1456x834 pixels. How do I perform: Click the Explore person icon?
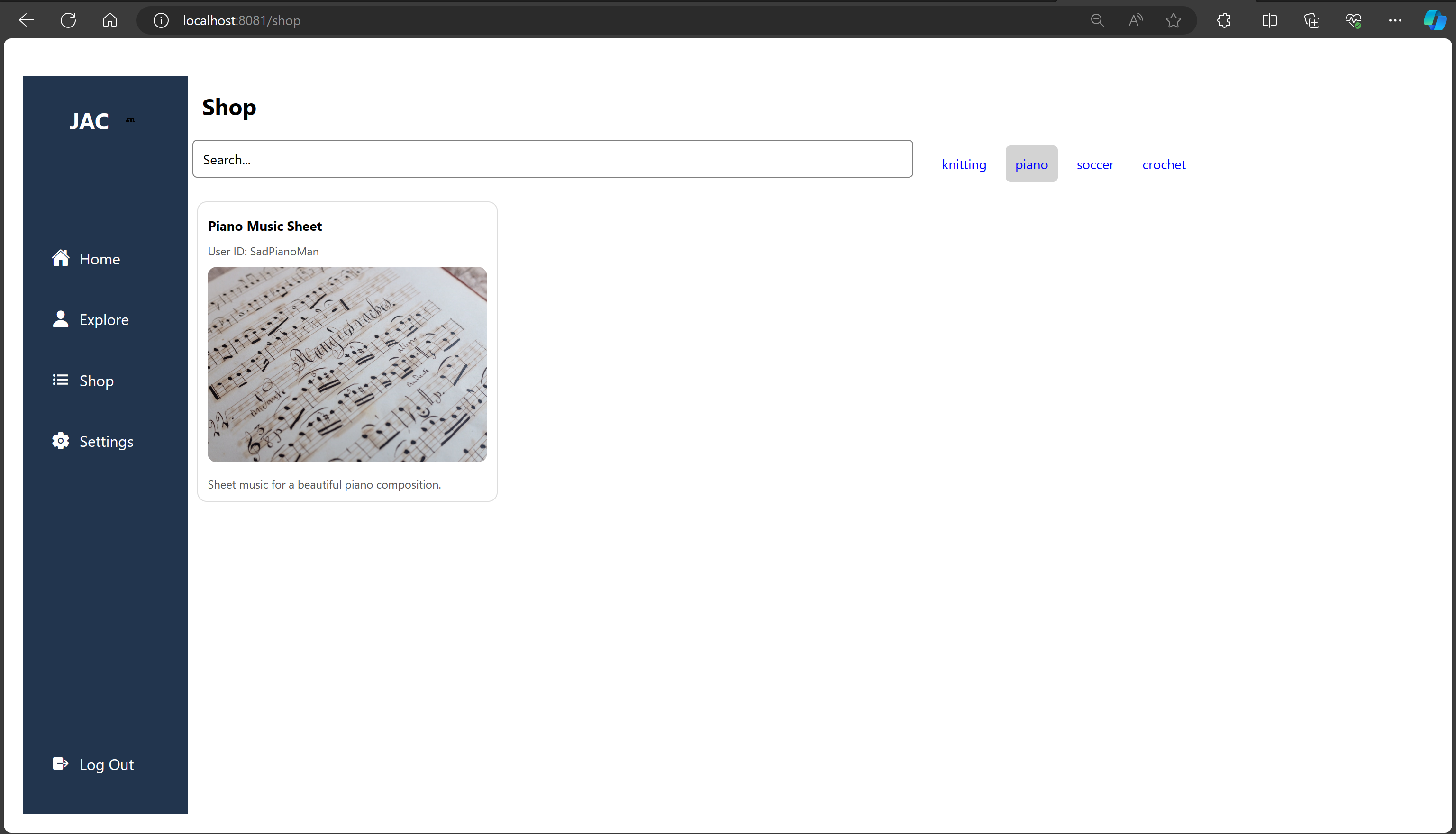pyautogui.click(x=60, y=319)
